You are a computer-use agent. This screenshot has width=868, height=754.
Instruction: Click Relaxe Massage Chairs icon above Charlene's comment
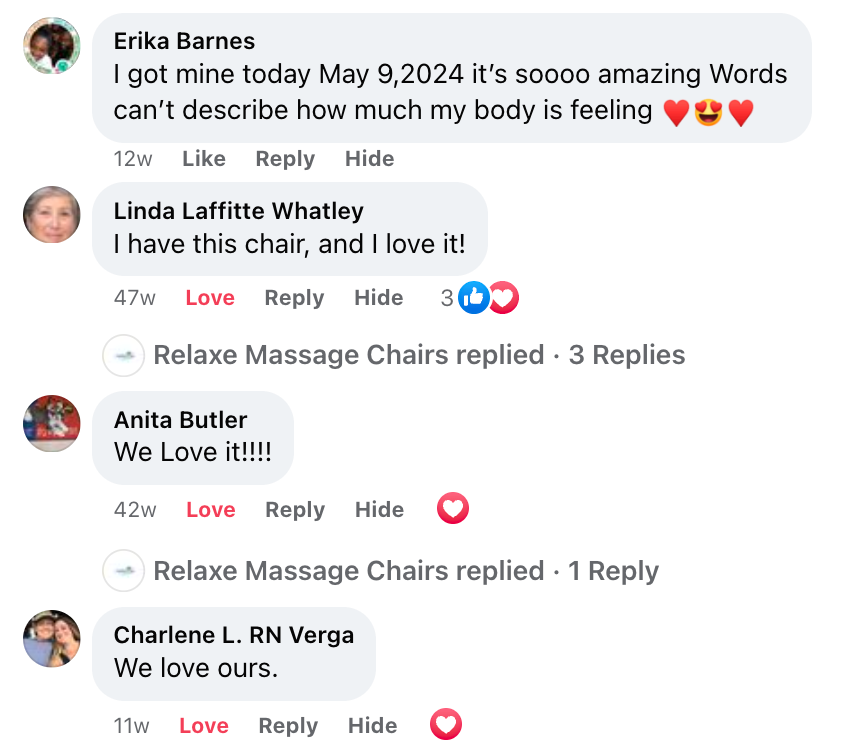click(x=124, y=571)
